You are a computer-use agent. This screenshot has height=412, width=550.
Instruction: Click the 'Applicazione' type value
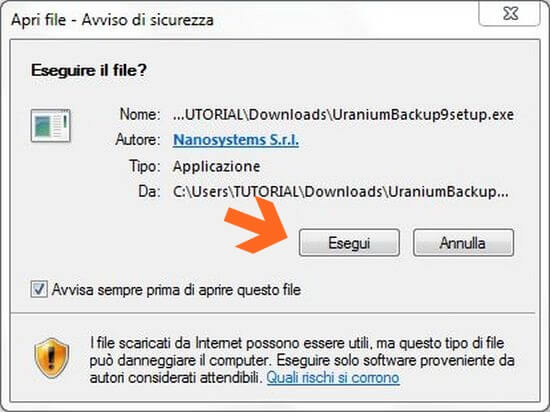[216, 166]
